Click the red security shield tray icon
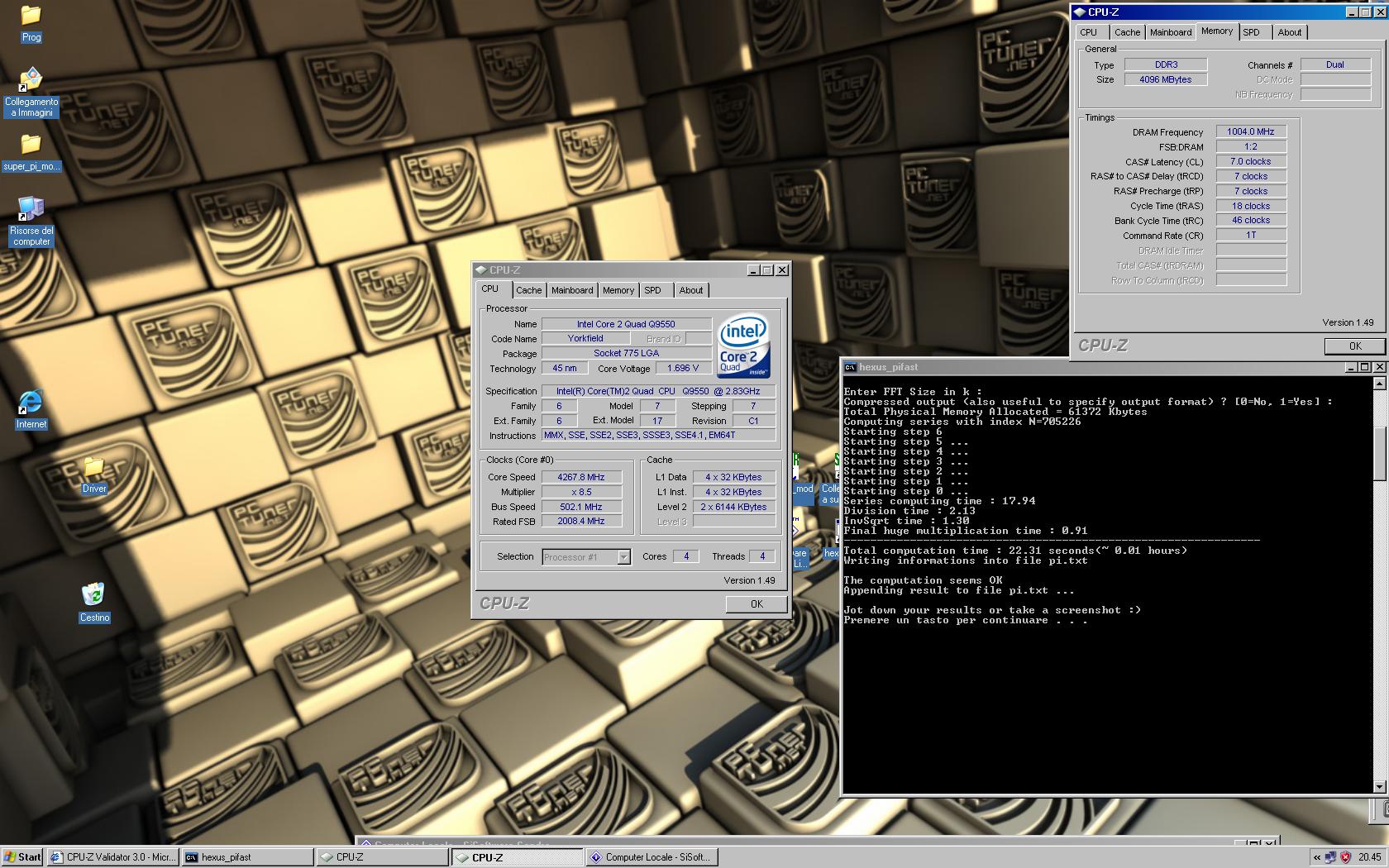Viewport: 1389px width, 868px height. click(x=1345, y=857)
